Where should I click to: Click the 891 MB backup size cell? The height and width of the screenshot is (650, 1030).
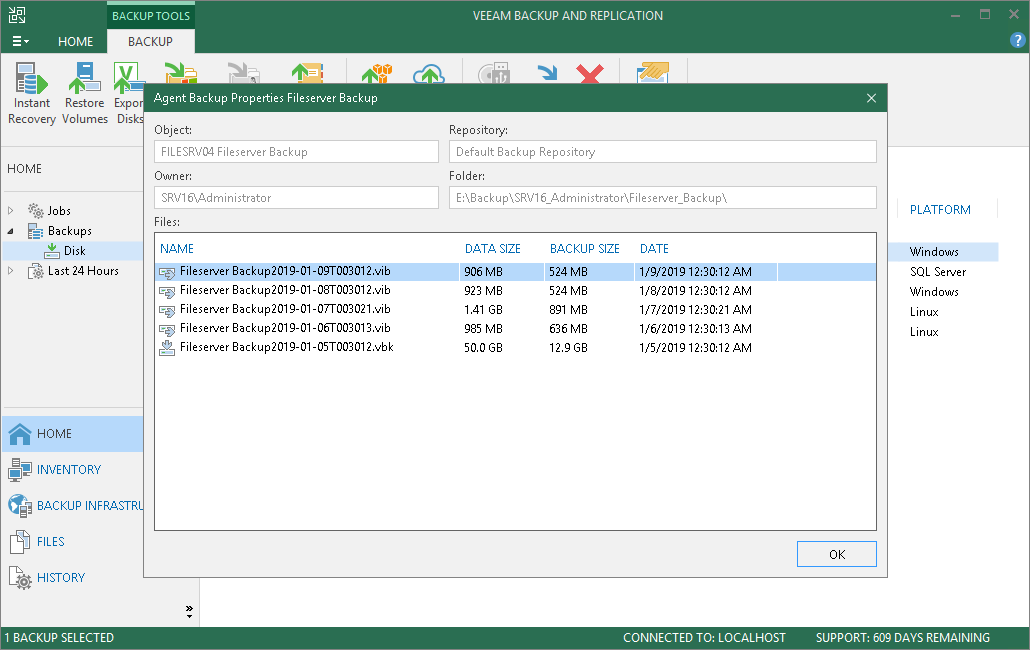[x=568, y=310]
